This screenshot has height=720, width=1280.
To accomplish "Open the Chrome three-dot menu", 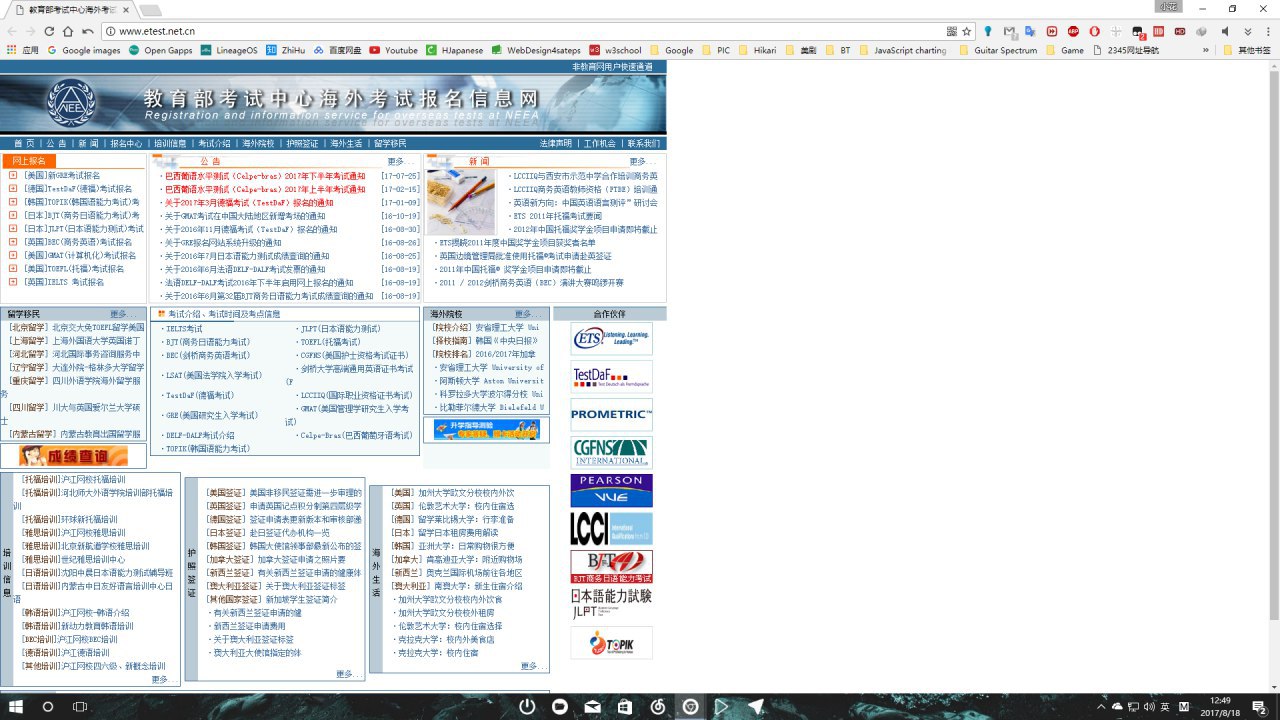I will pyautogui.click(x=1267, y=31).
